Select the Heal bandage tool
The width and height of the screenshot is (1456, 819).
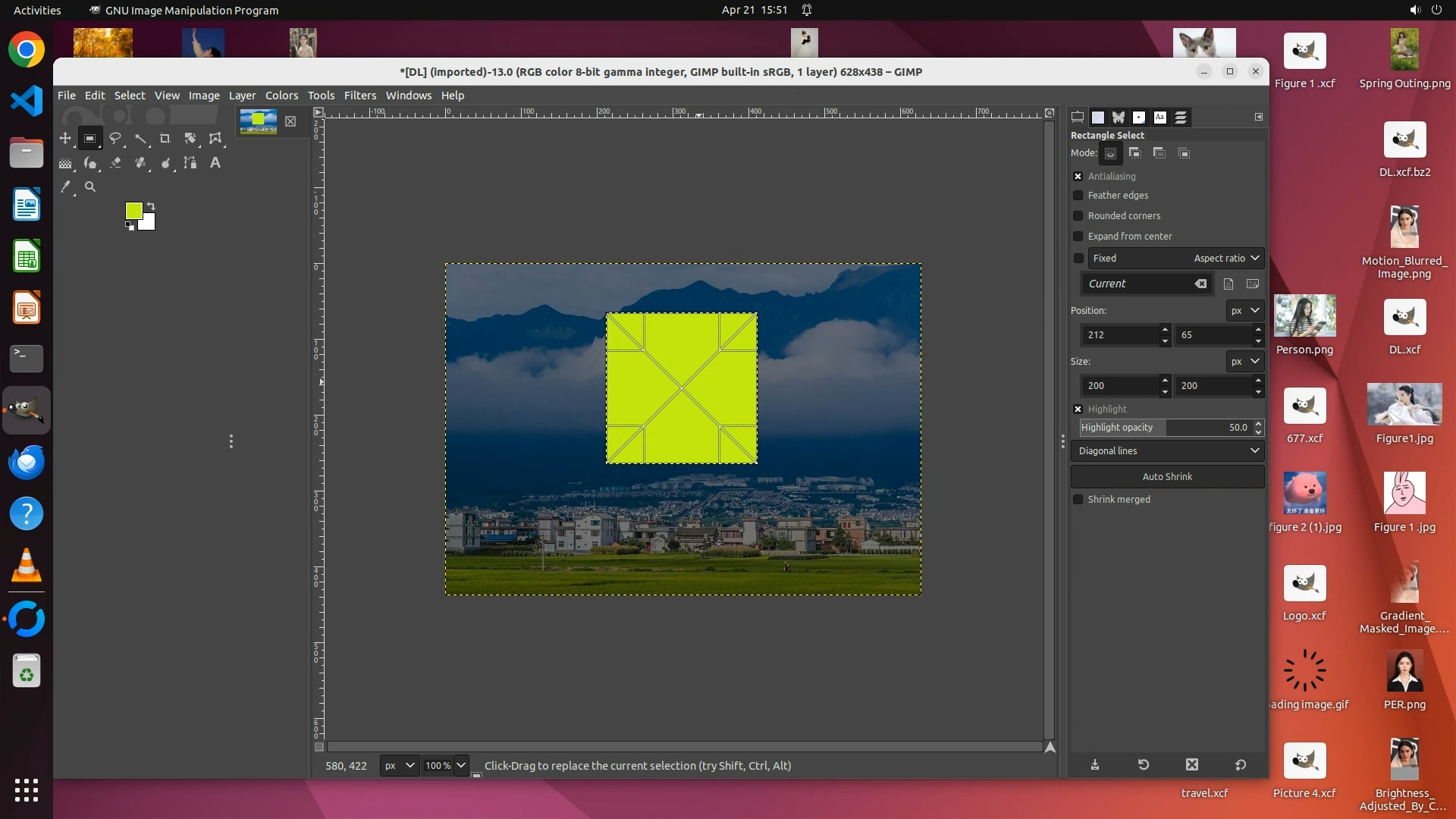pos(140,162)
